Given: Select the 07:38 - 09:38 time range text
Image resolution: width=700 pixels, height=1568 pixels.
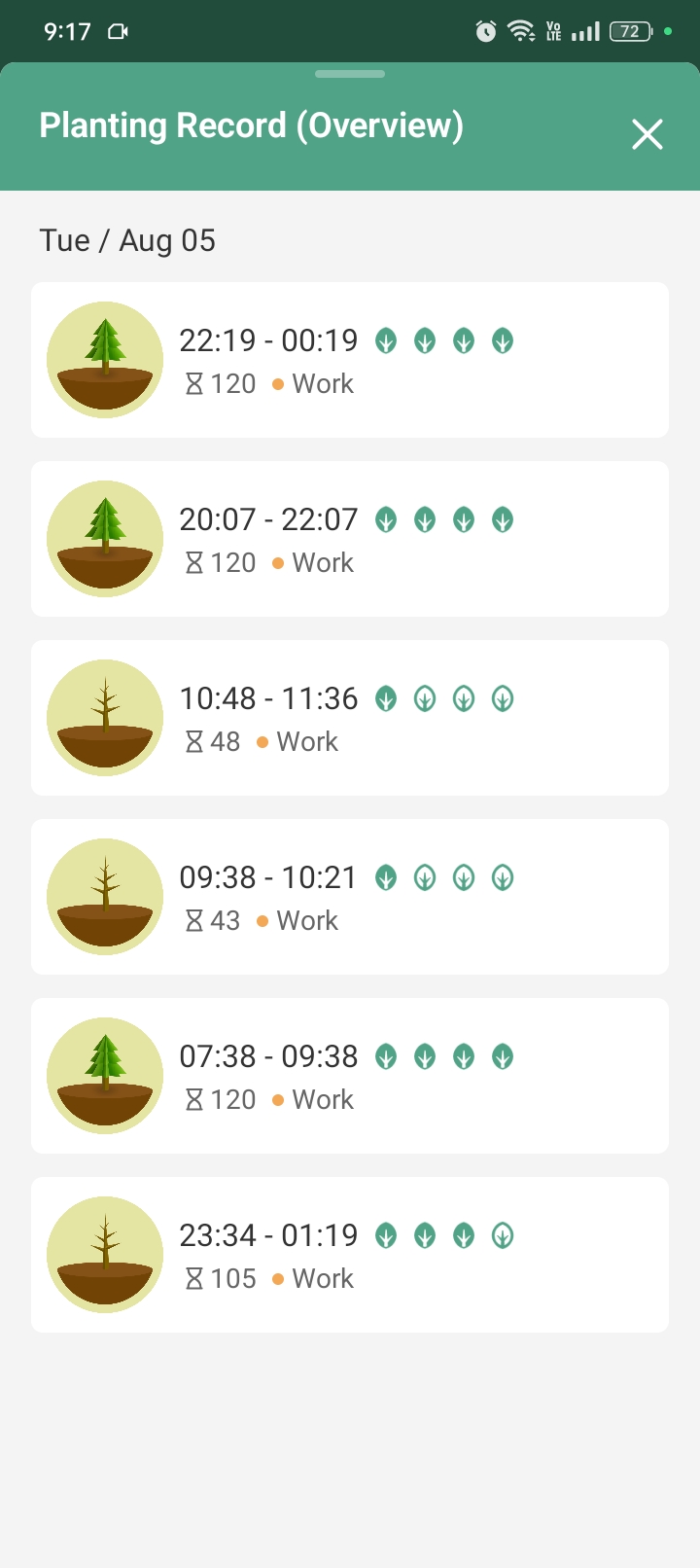Looking at the screenshot, I should [268, 1056].
